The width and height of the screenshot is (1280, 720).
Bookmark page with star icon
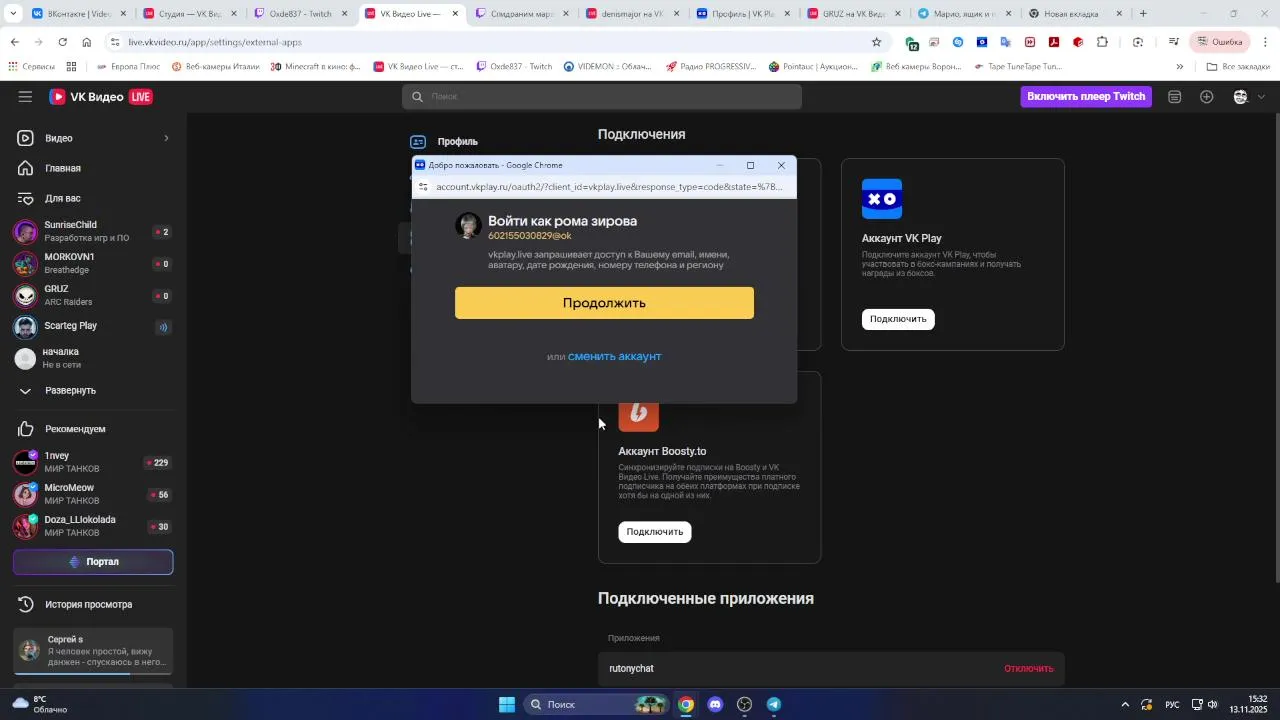point(877,42)
